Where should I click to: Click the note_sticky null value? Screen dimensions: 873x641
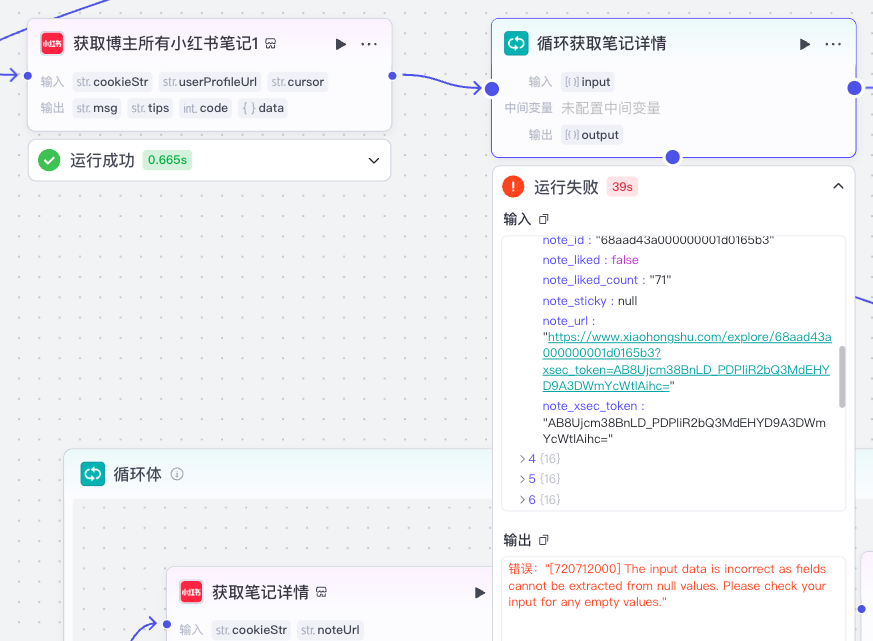(627, 301)
